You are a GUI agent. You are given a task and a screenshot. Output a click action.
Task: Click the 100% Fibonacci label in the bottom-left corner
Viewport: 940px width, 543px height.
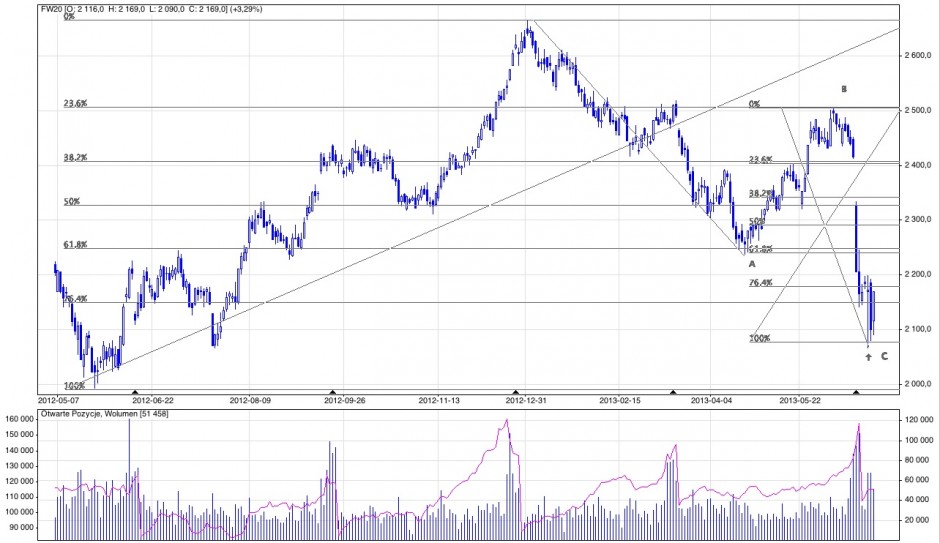73,385
